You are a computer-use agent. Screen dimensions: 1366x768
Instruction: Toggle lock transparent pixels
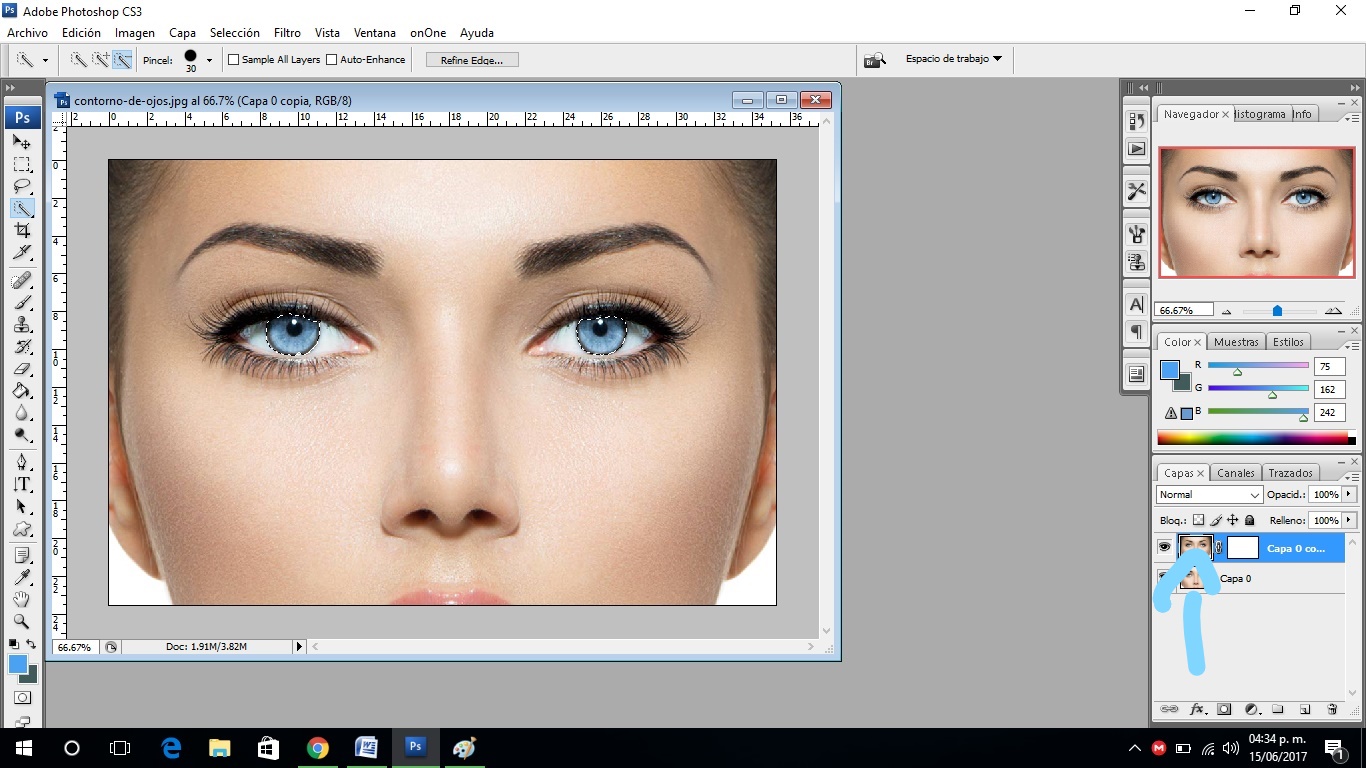(x=1199, y=521)
